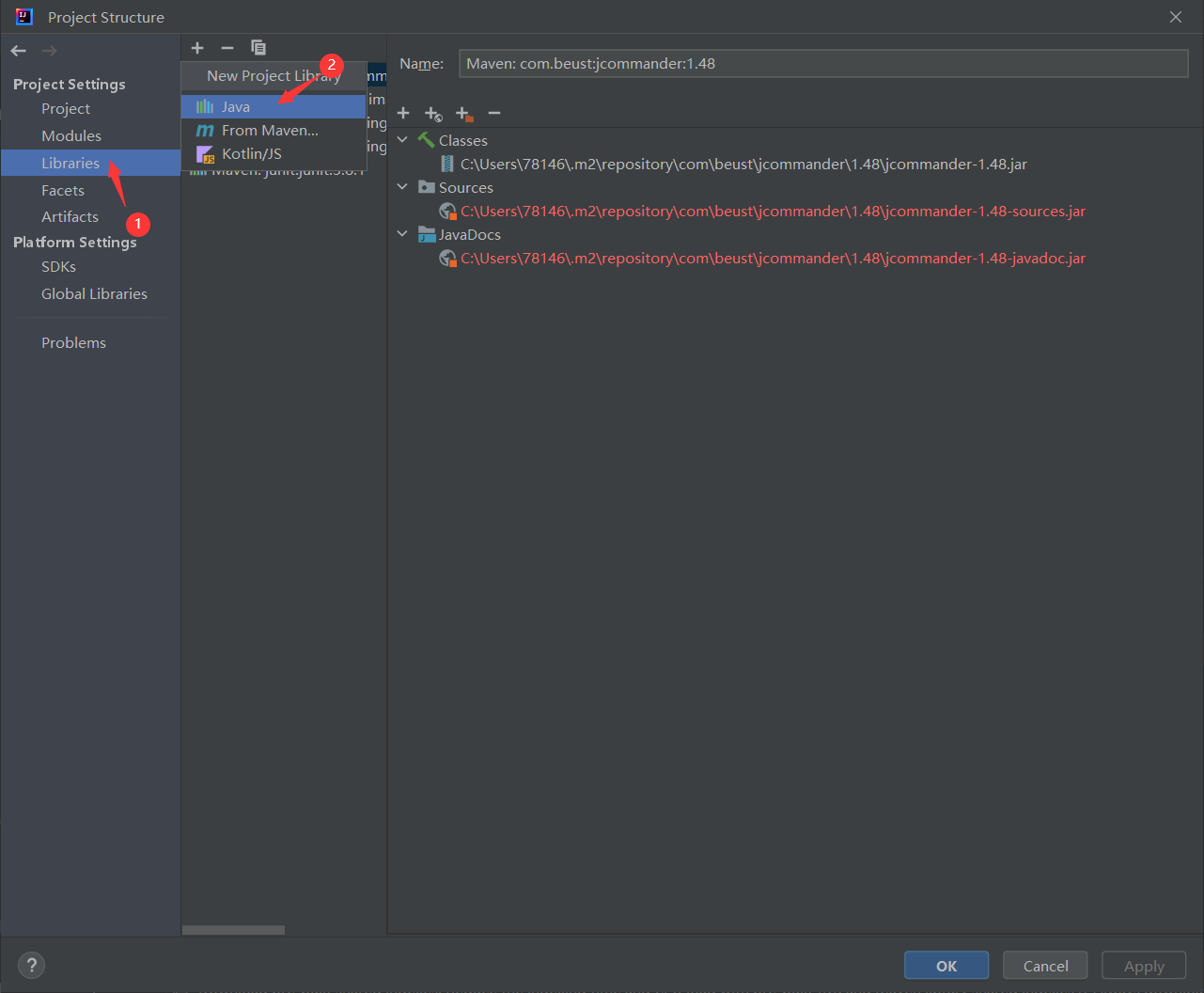1204x993 pixels.
Task: Select the jcommander-1.48-javadoc.jar path
Action: pyautogui.click(x=773, y=259)
